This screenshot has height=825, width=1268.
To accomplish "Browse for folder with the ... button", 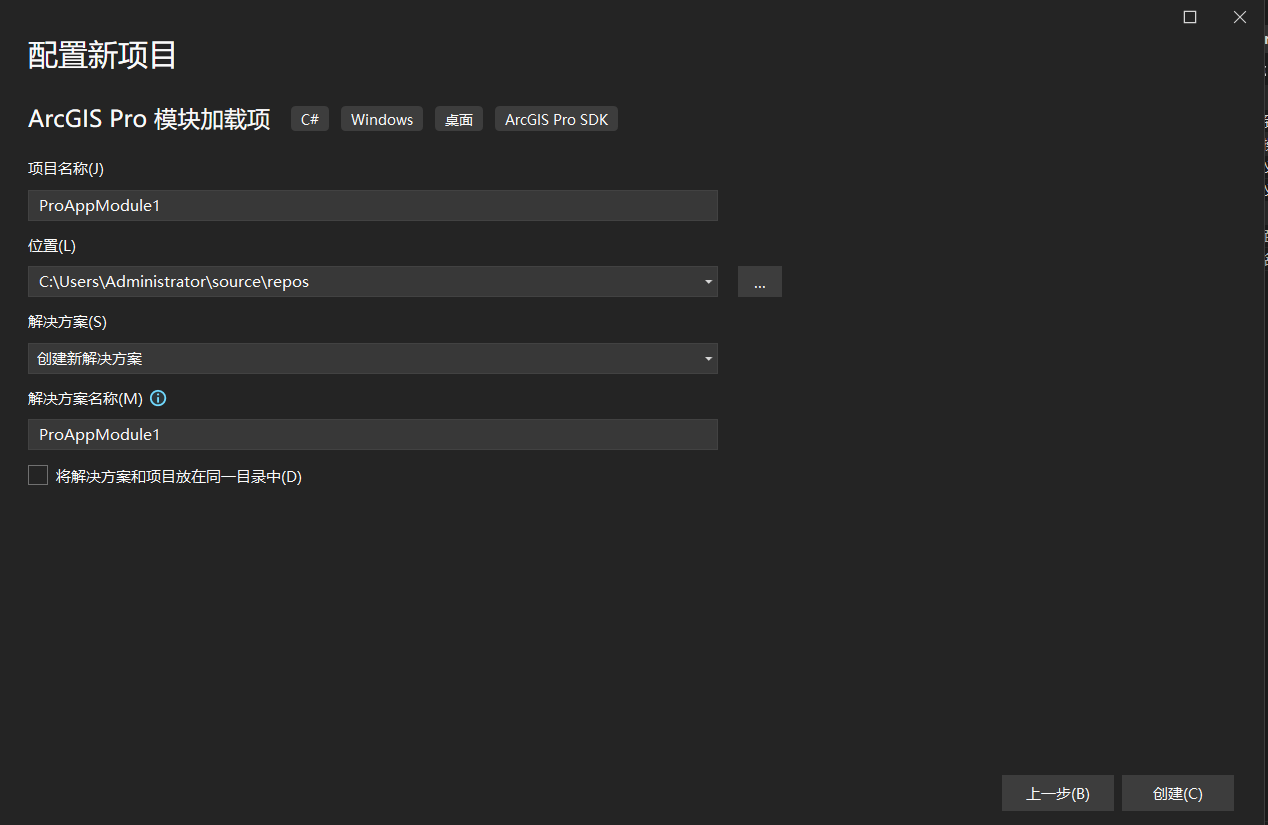I will click(x=760, y=282).
